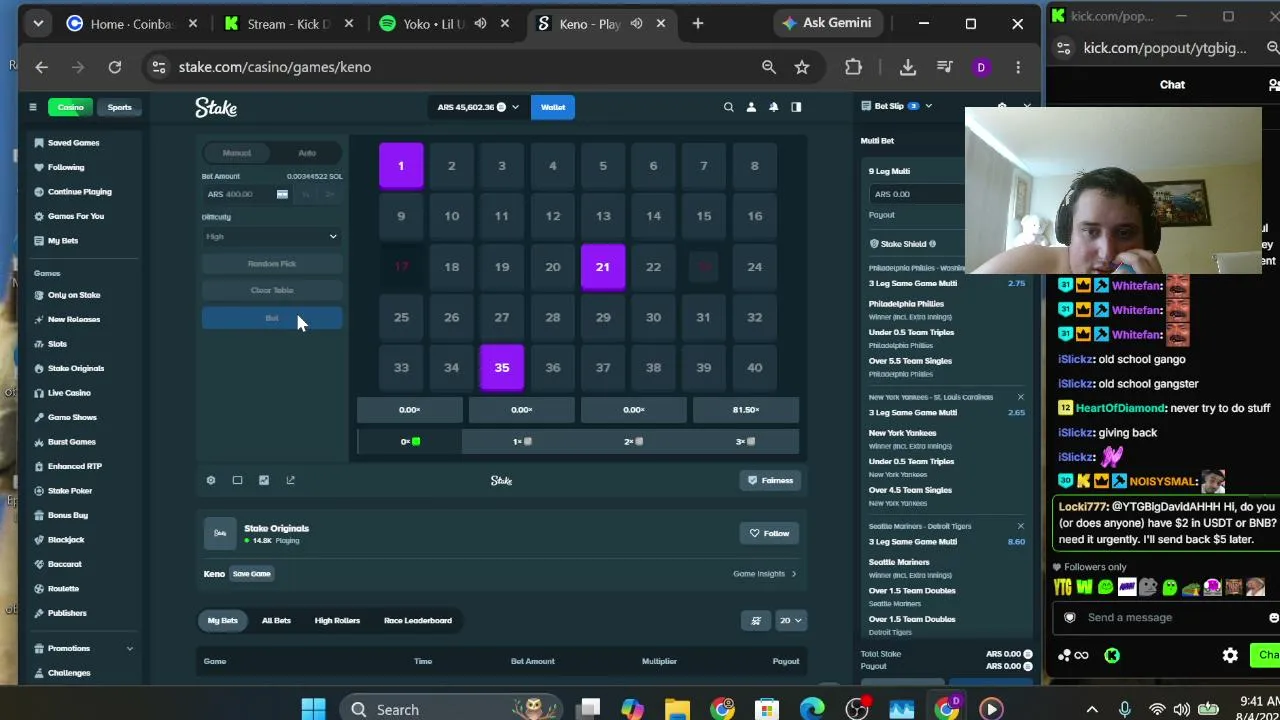Open the Windows Start menu
1280x720 pixels.
coord(313,709)
